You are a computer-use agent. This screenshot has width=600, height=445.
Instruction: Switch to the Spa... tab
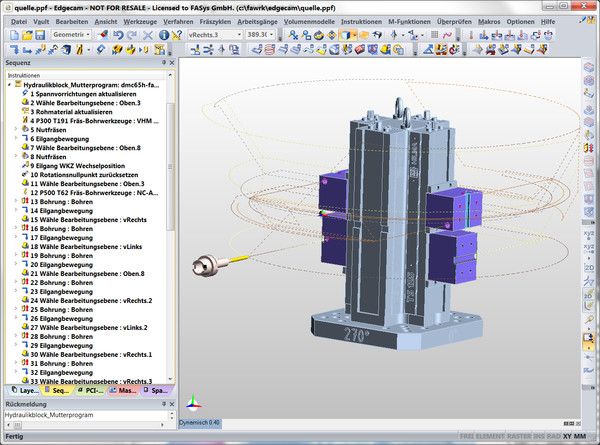click(156, 390)
